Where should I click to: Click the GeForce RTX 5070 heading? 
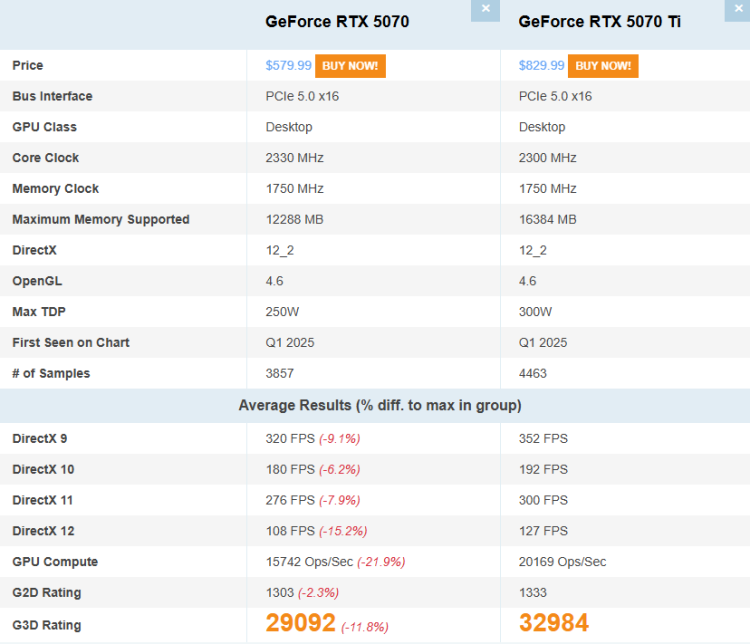tap(337, 22)
